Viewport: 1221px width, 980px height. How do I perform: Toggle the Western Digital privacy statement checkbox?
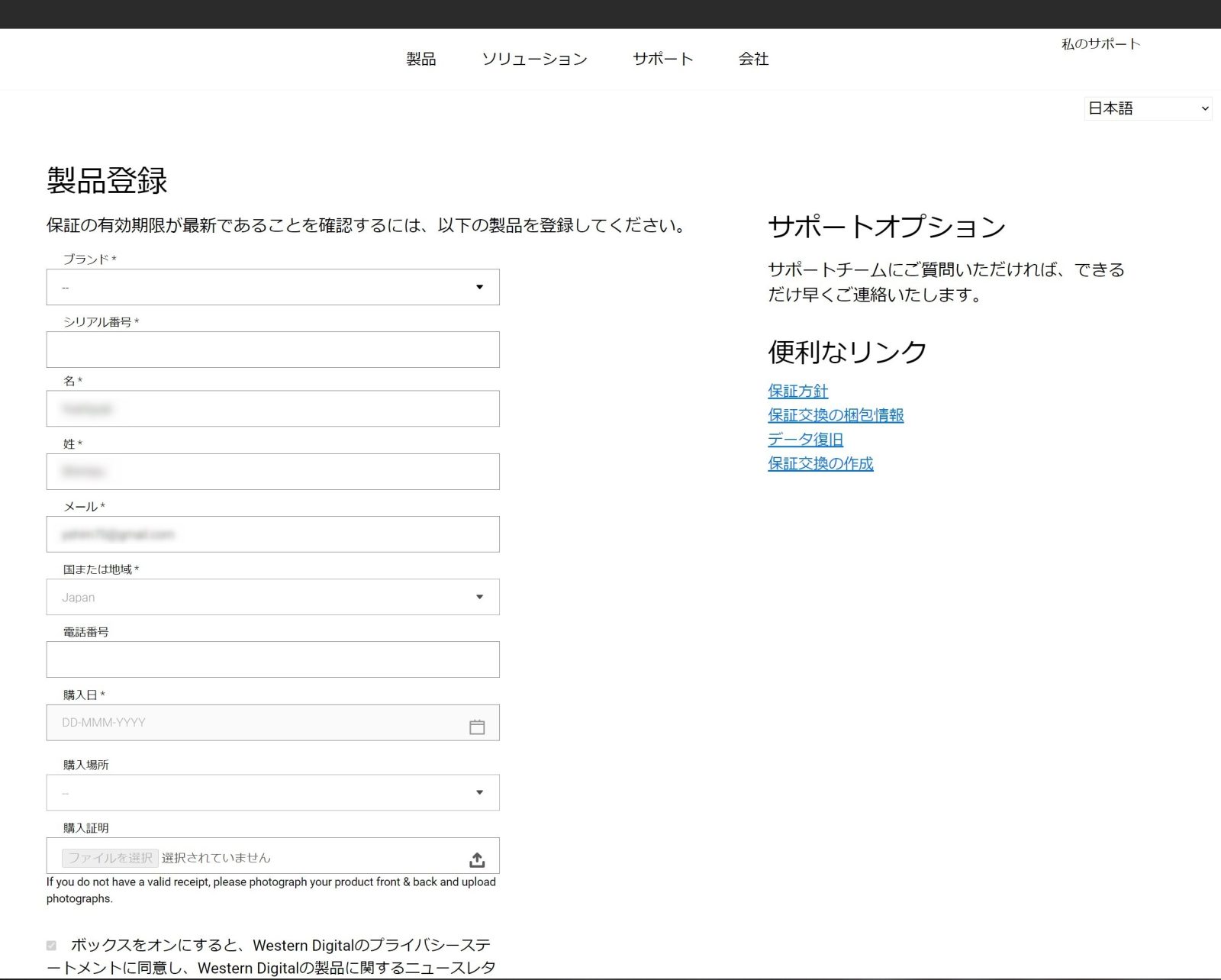pyautogui.click(x=51, y=946)
